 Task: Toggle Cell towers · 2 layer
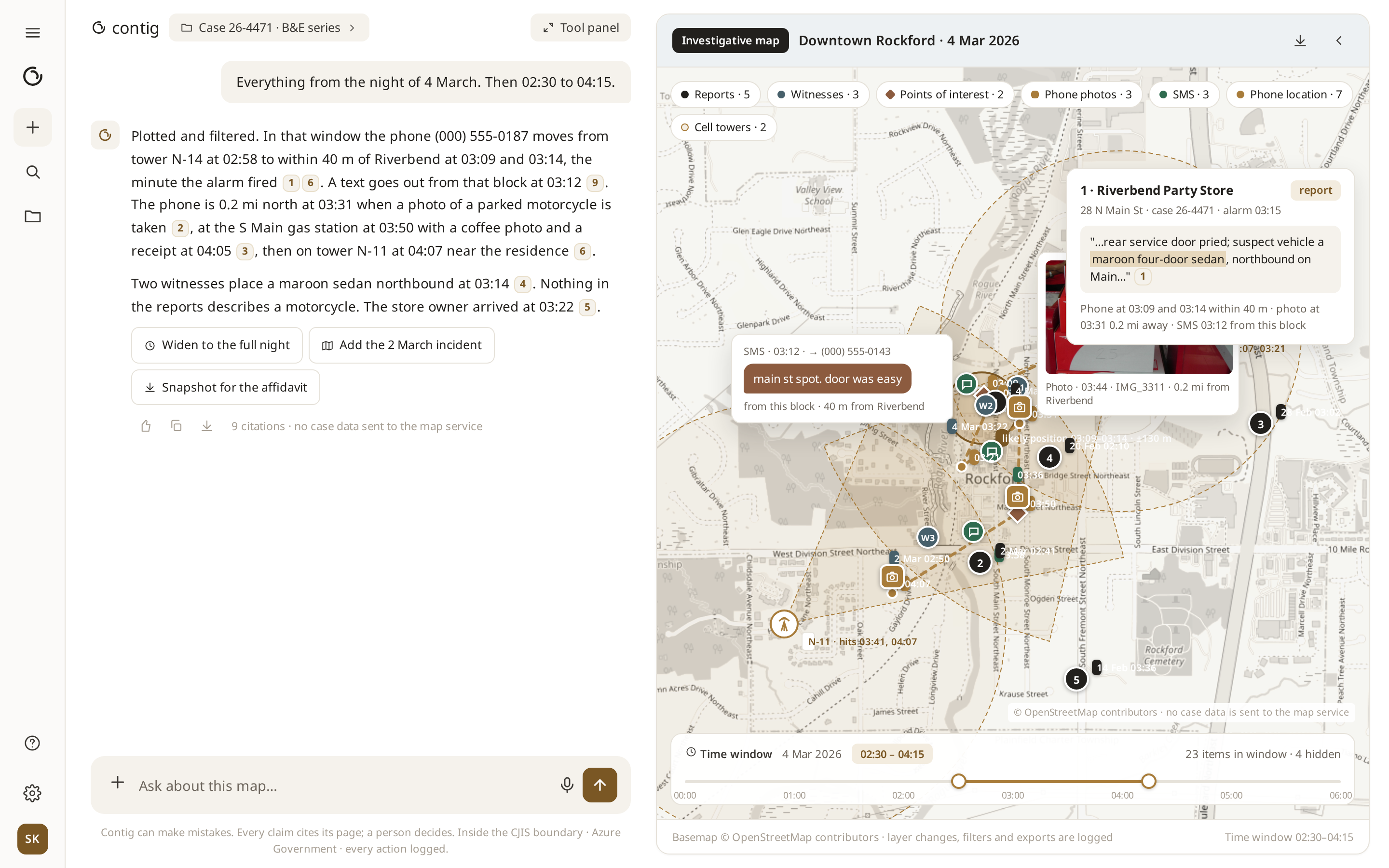coord(724,127)
